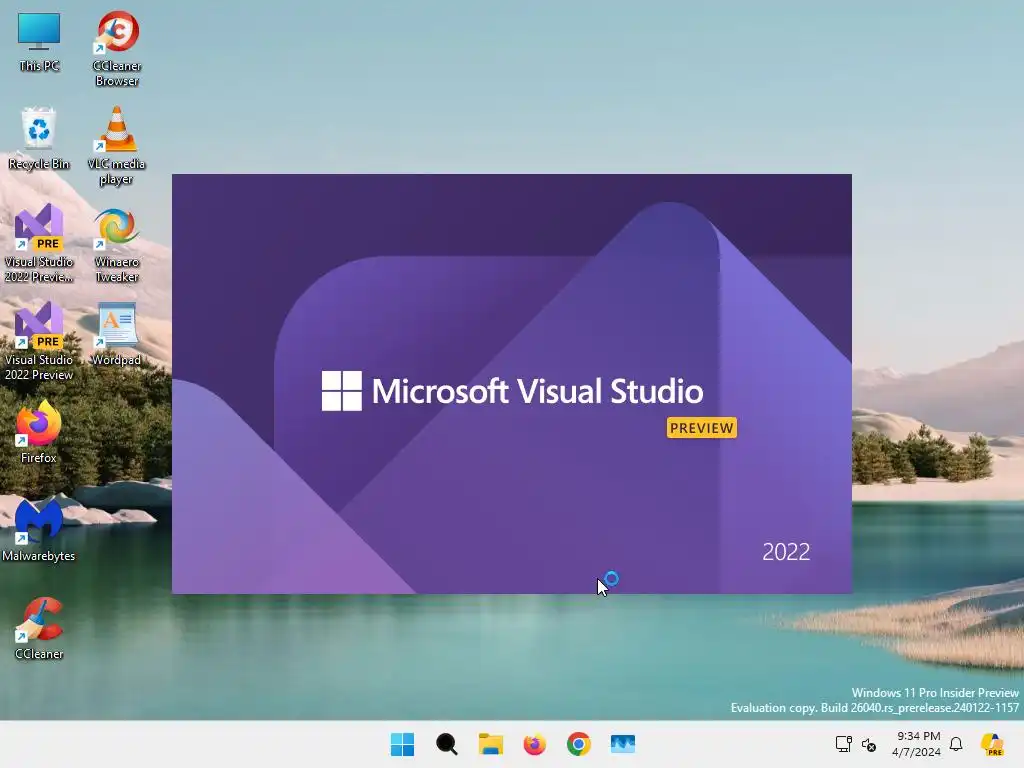Select Visual Studio 2022 Preview shortcut beside Wordpad

(x=39, y=341)
